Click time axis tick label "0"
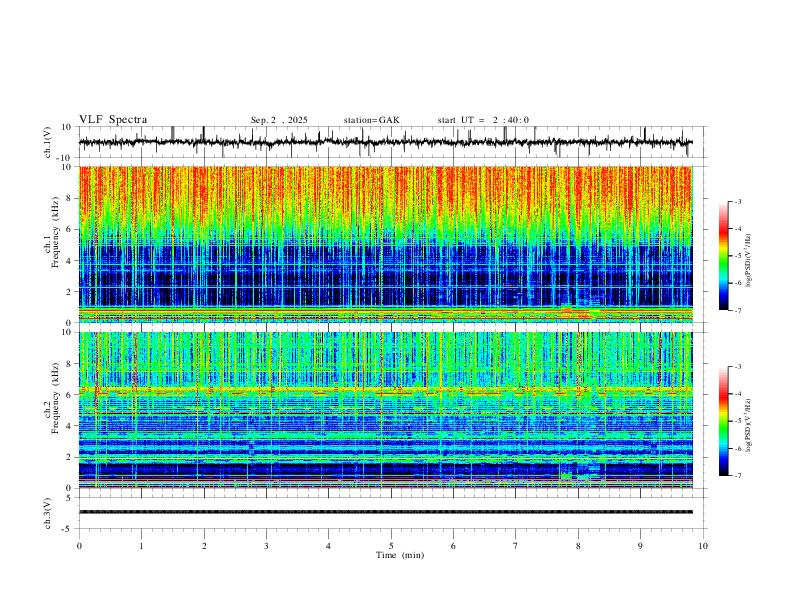This screenshot has height=612, width=792. click(x=79, y=546)
